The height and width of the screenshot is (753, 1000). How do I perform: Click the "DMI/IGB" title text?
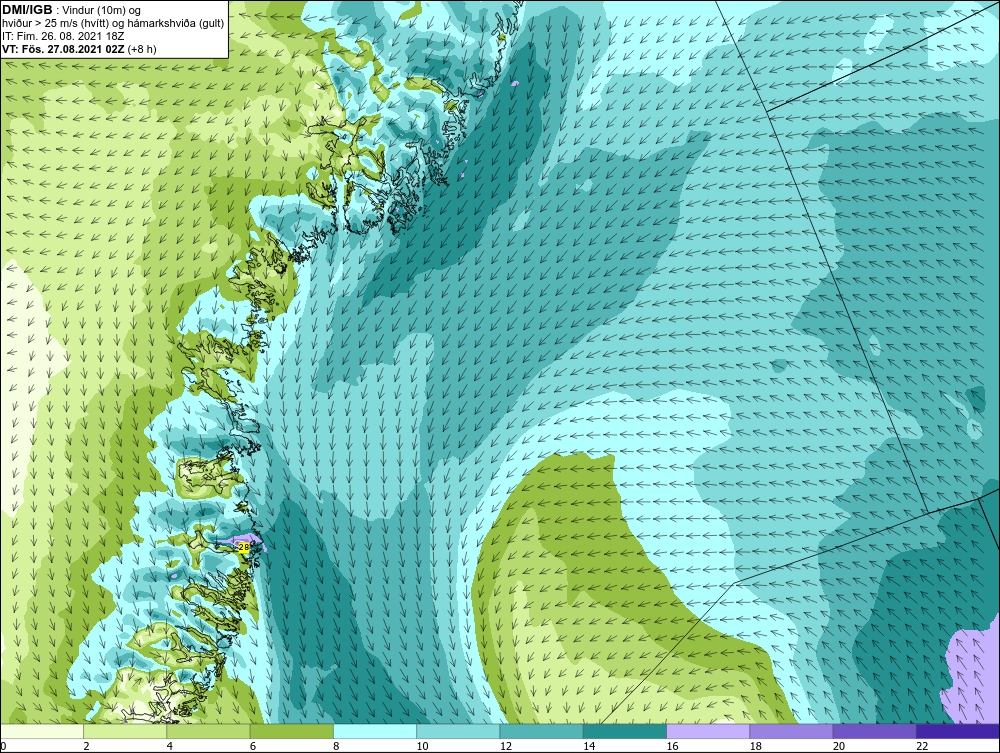tap(27, 10)
